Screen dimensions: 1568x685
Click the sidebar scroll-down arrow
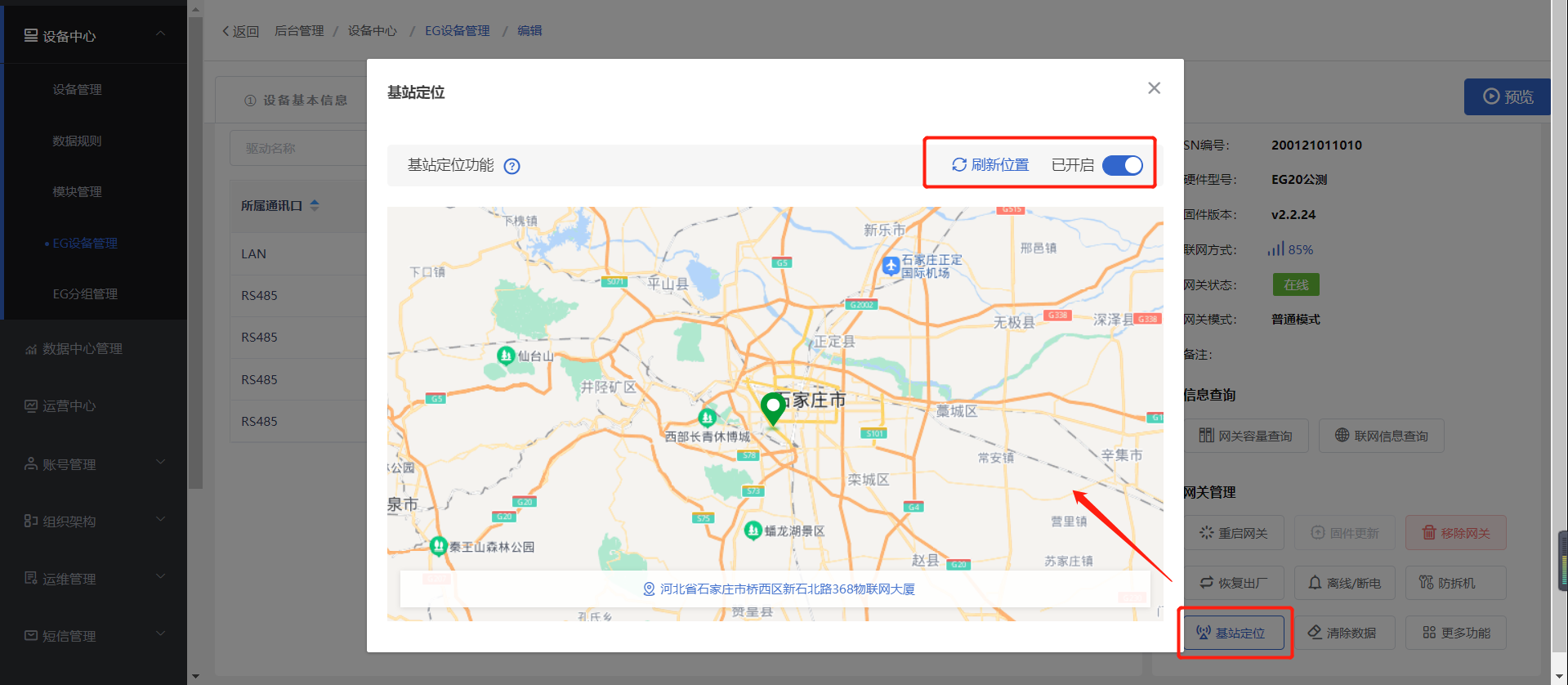click(195, 677)
